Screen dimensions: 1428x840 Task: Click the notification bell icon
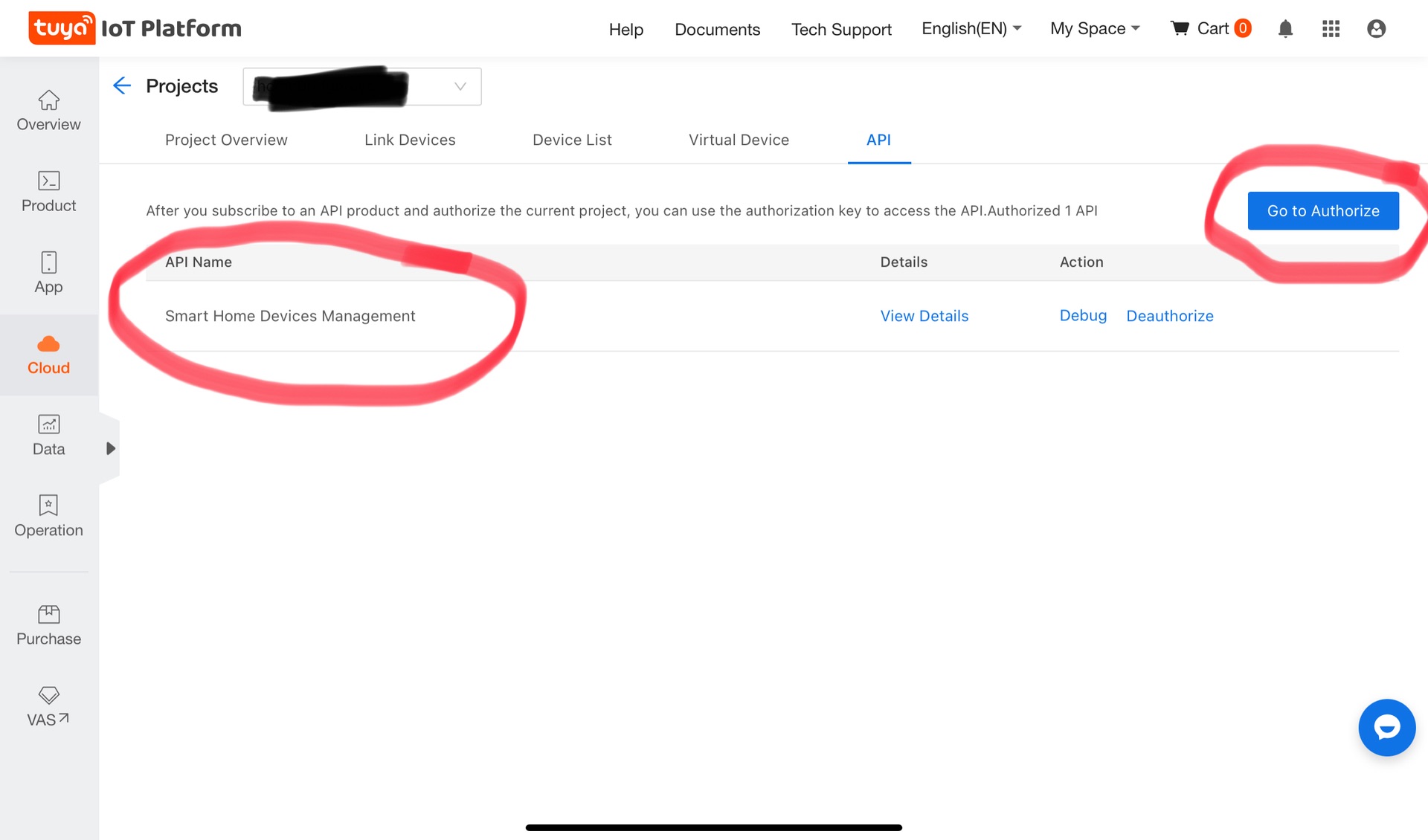[x=1285, y=29]
